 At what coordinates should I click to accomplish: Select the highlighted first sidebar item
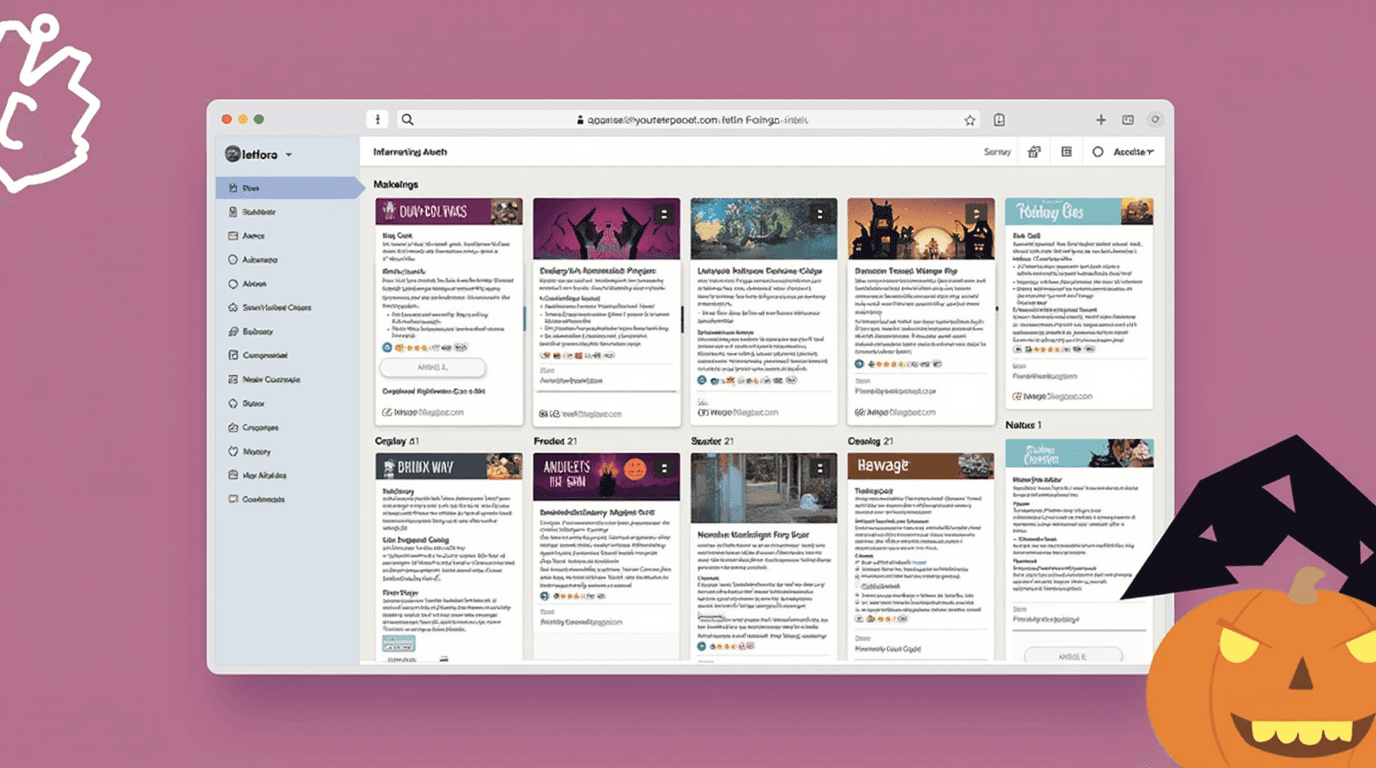(x=290, y=188)
